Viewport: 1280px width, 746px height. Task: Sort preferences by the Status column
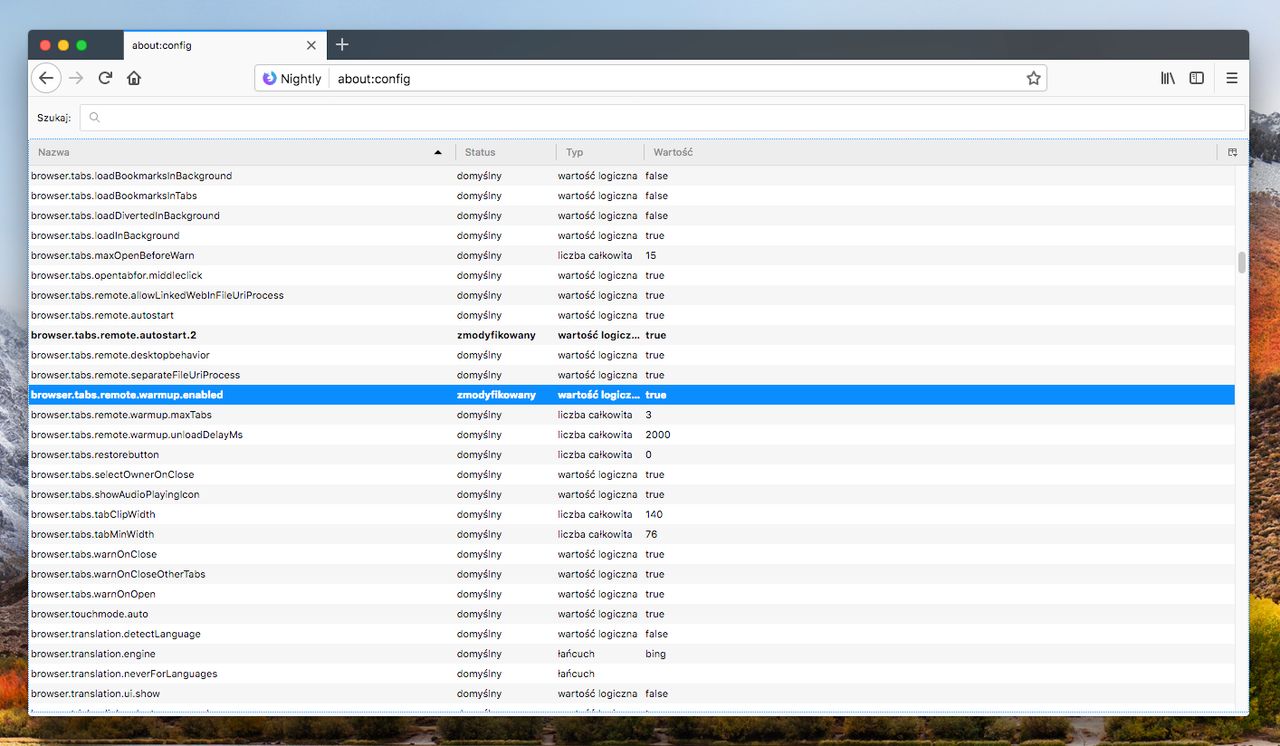(x=506, y=152)
